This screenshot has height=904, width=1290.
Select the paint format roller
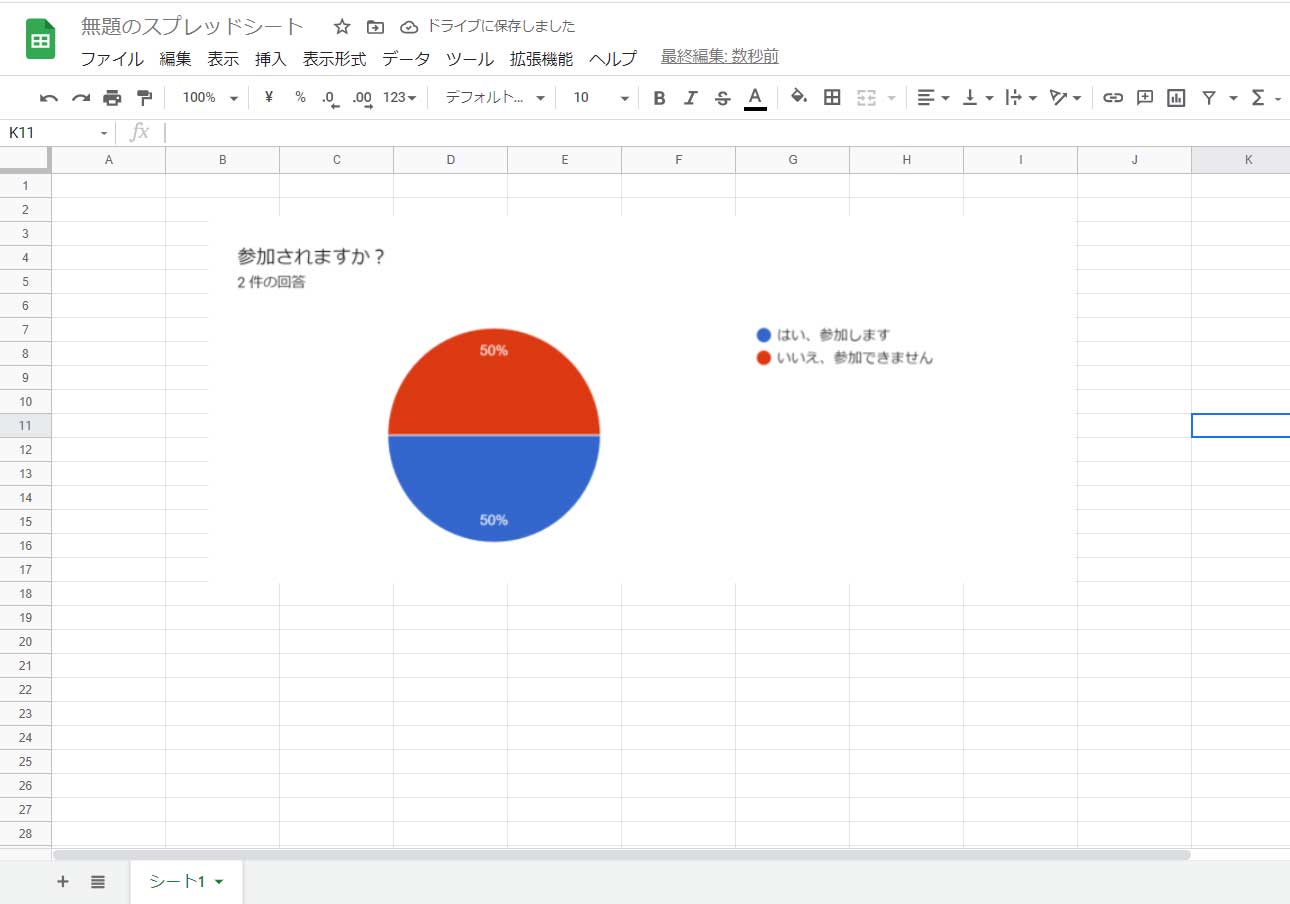point(144,98)
